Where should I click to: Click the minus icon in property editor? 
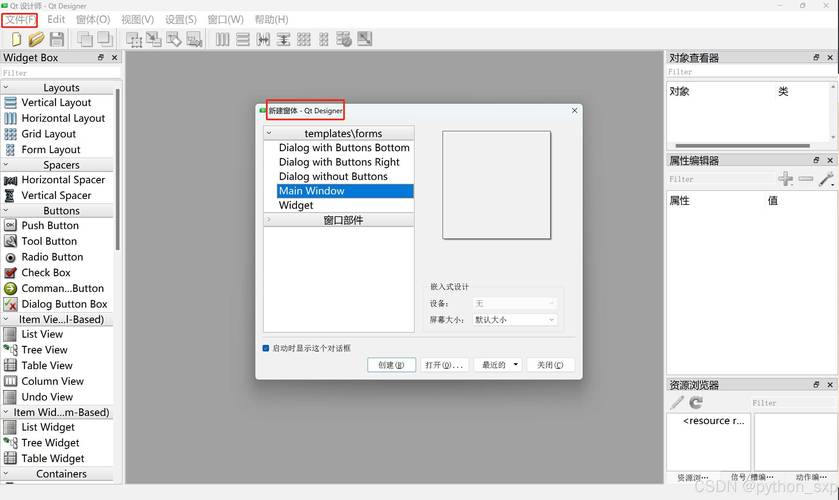[x=806, y=178]
